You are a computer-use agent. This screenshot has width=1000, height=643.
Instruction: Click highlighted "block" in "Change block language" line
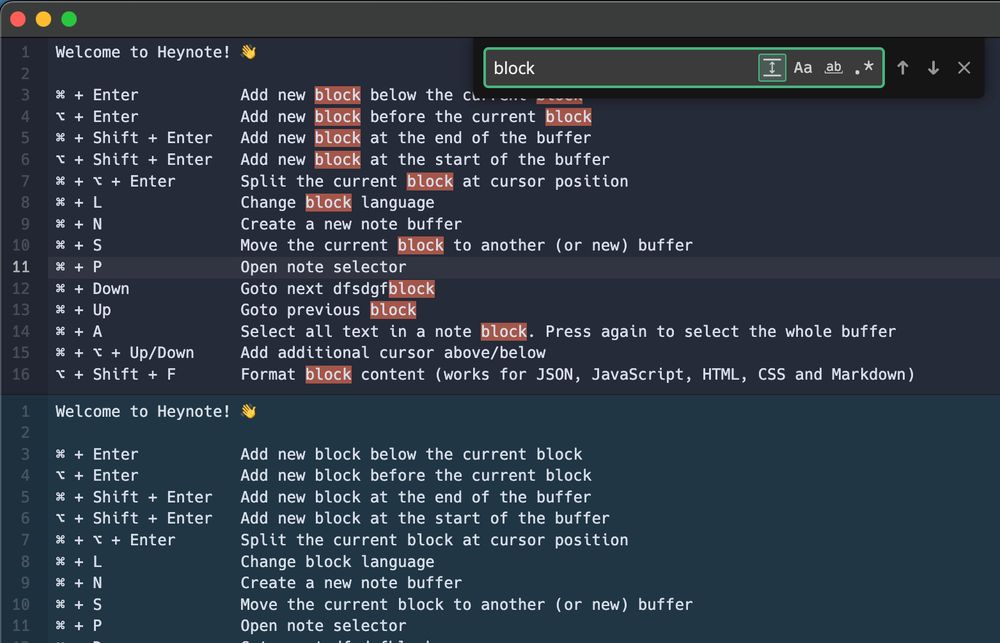(328, 202)
